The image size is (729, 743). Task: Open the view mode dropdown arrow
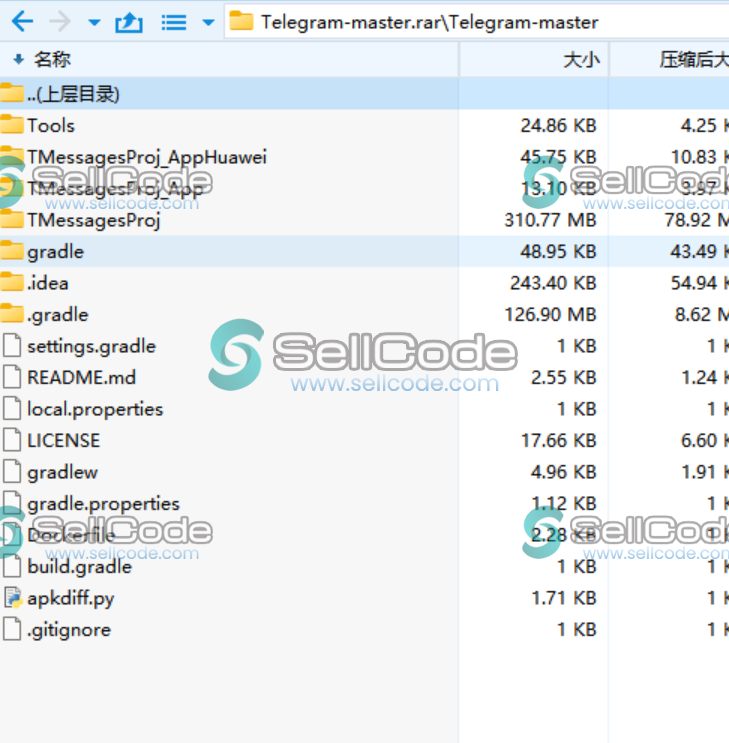pyautogui.click(x=208, y=22)
